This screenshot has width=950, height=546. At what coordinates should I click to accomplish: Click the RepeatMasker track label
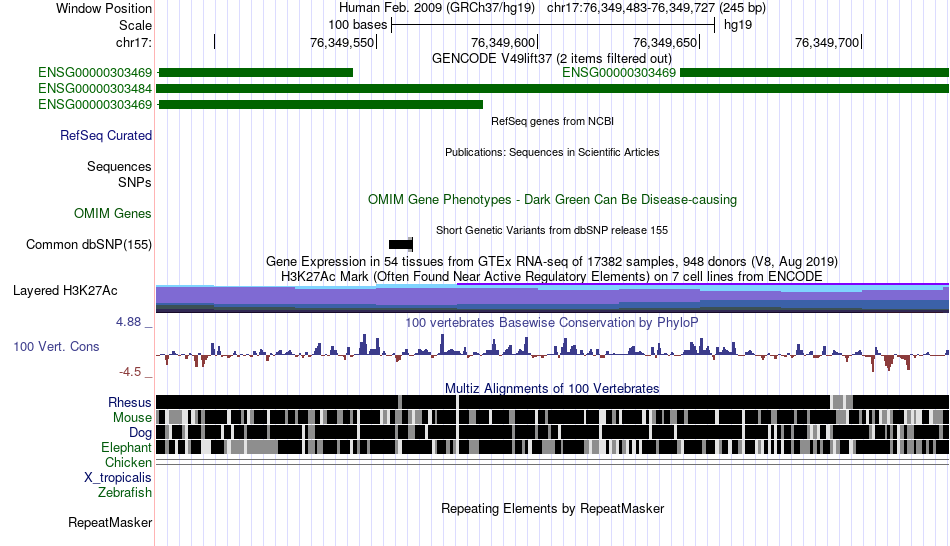pyautogui.click(x=110, y=522)
